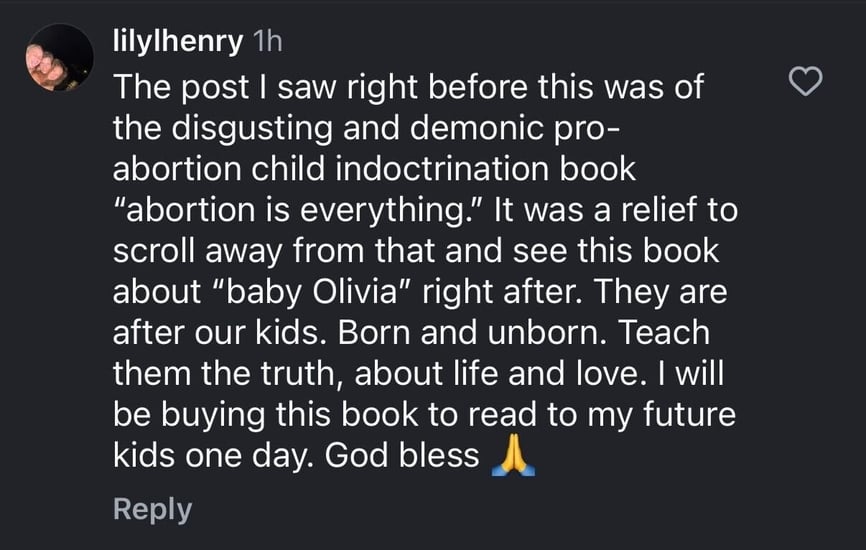Click the 1h comment timestamp
The width and height of the screenshot is (866, 550).
coord(270,41)
